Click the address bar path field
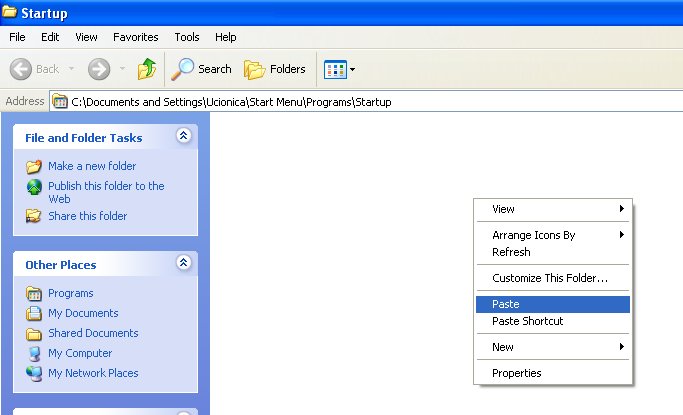This screenshot has width=683, height=415. 366,101
